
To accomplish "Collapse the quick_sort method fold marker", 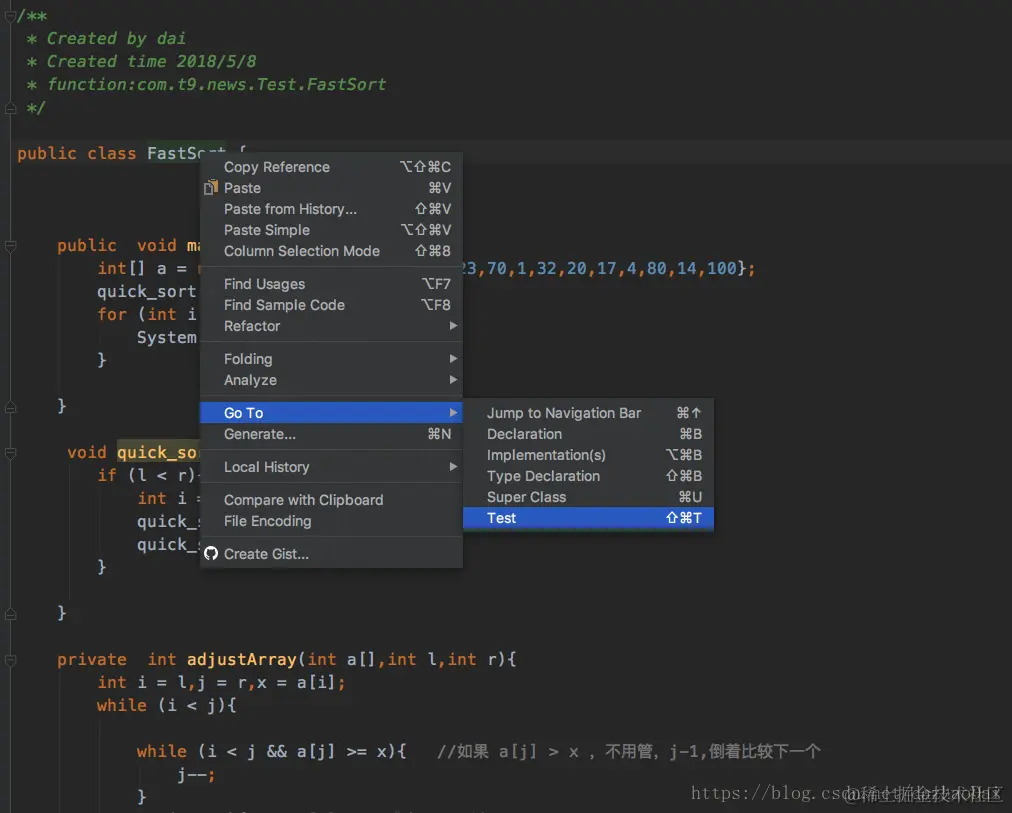I will (x=10, y=453).
